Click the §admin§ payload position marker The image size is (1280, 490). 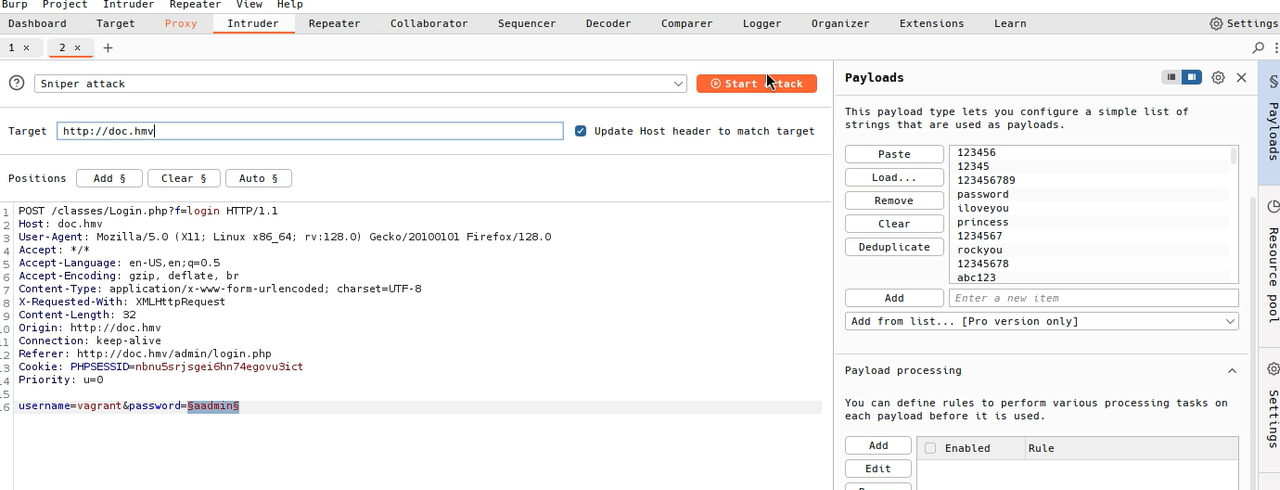click(x=213, y=406)
